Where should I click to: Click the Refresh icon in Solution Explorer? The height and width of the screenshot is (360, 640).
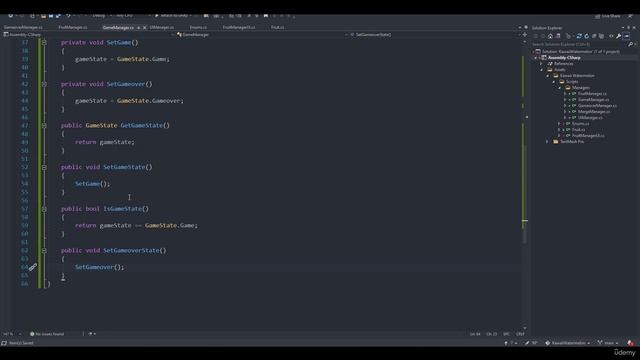tap(587, 36)
